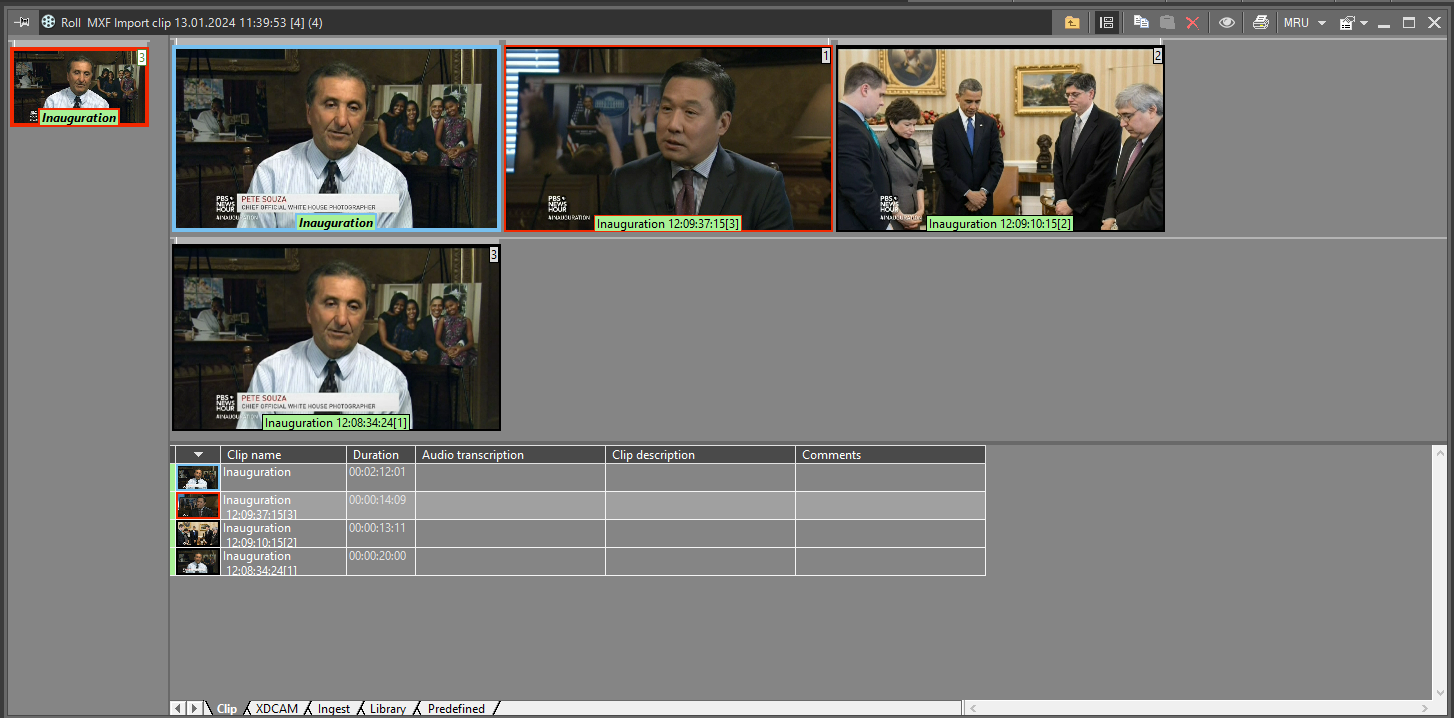Click the film reel roll icon
Image resolution: width=1454 pixels, height=718 pixels.
48,22
